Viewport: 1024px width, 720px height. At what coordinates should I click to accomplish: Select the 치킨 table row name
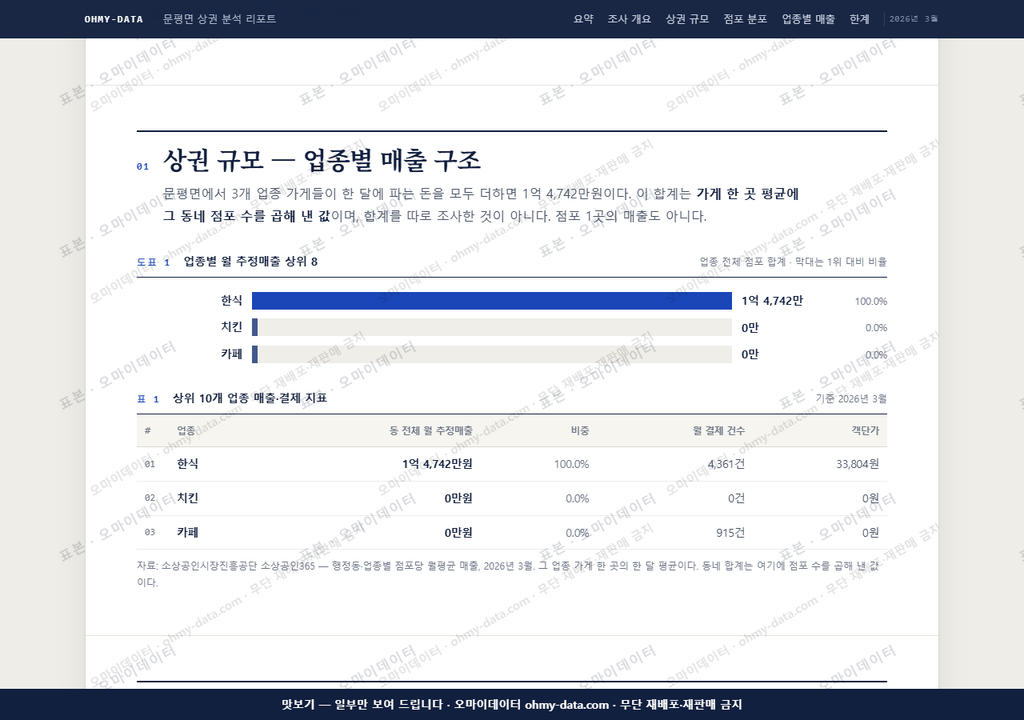(187, 498)
